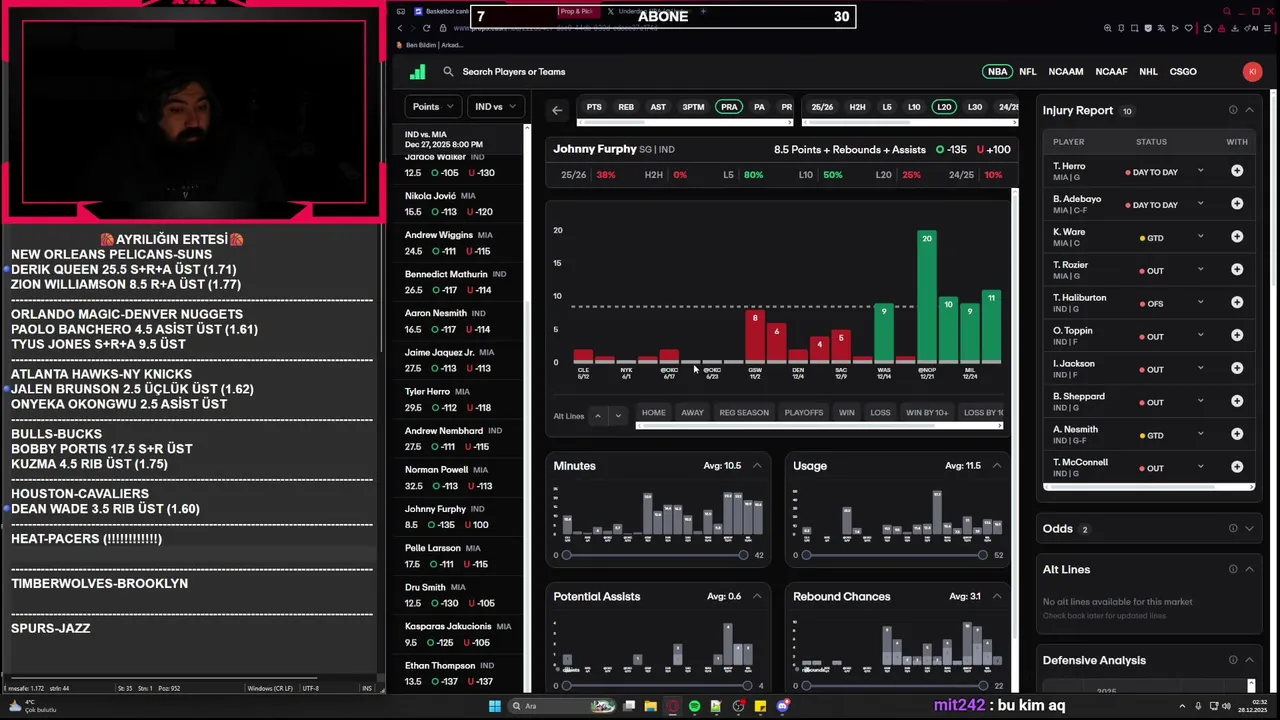Adjust the Usage range slider right handle

[983, 555]
